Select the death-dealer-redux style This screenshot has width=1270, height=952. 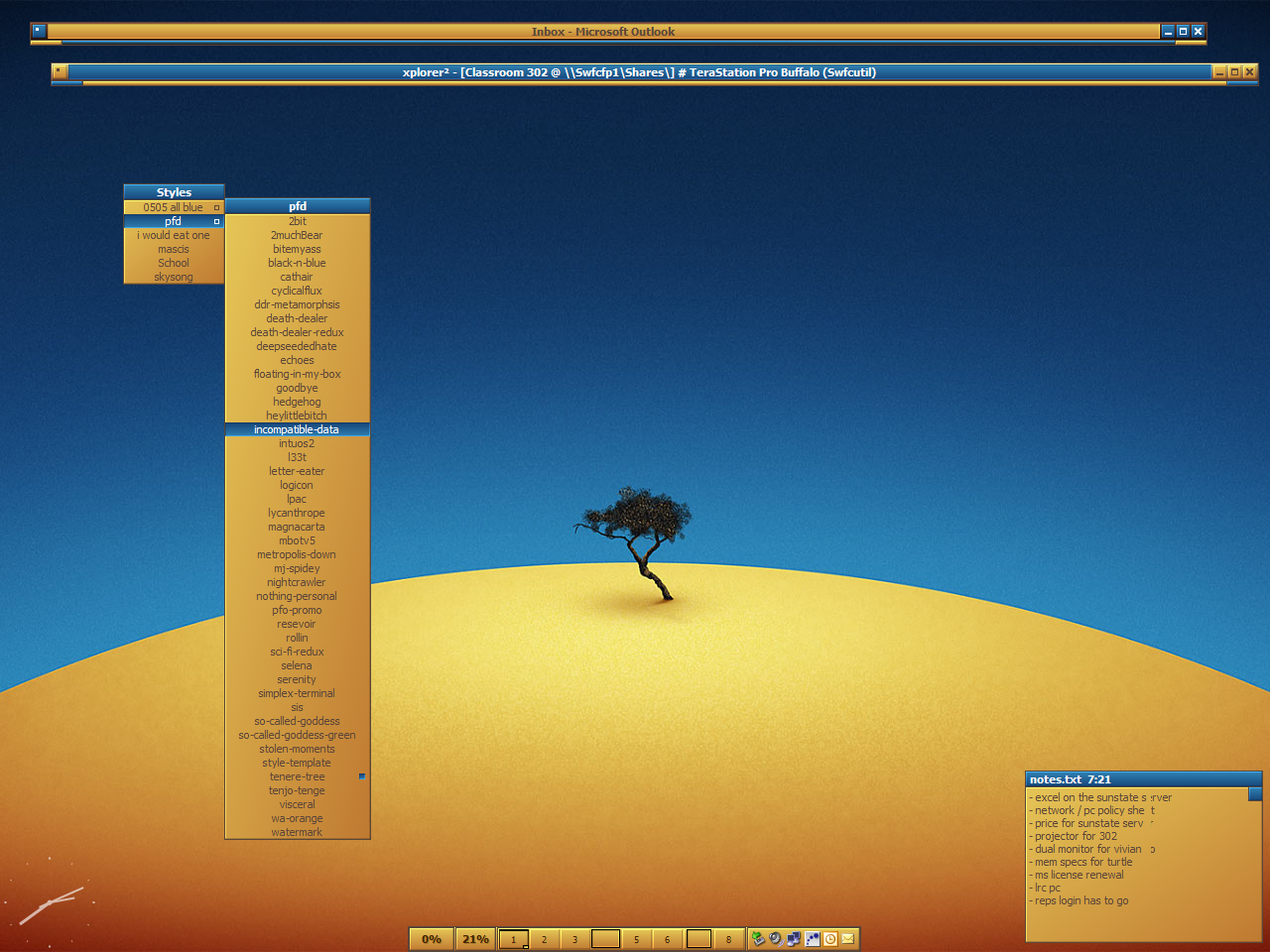tap(298, 332)
